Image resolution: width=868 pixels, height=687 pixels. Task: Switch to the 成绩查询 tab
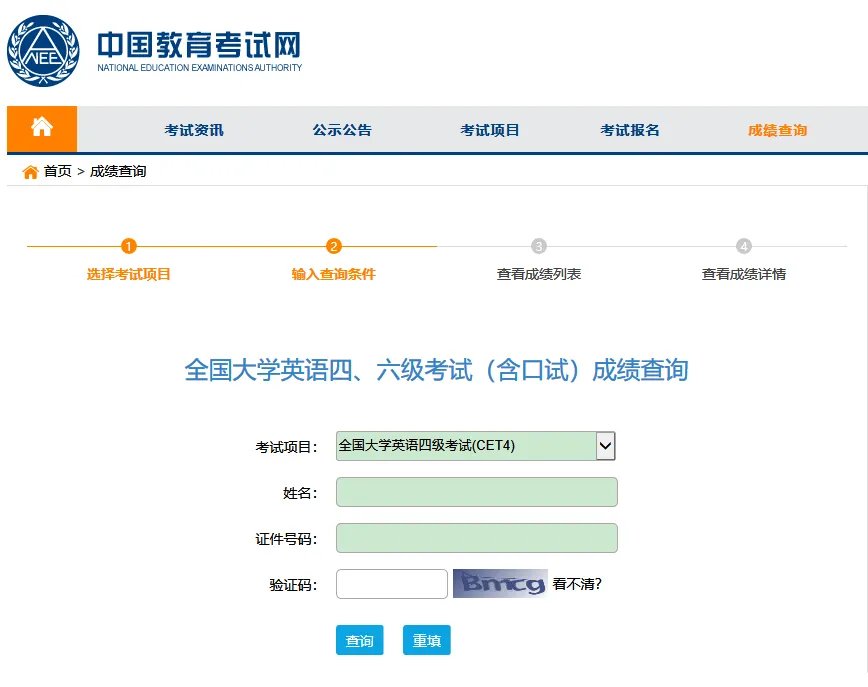point(778,129)
